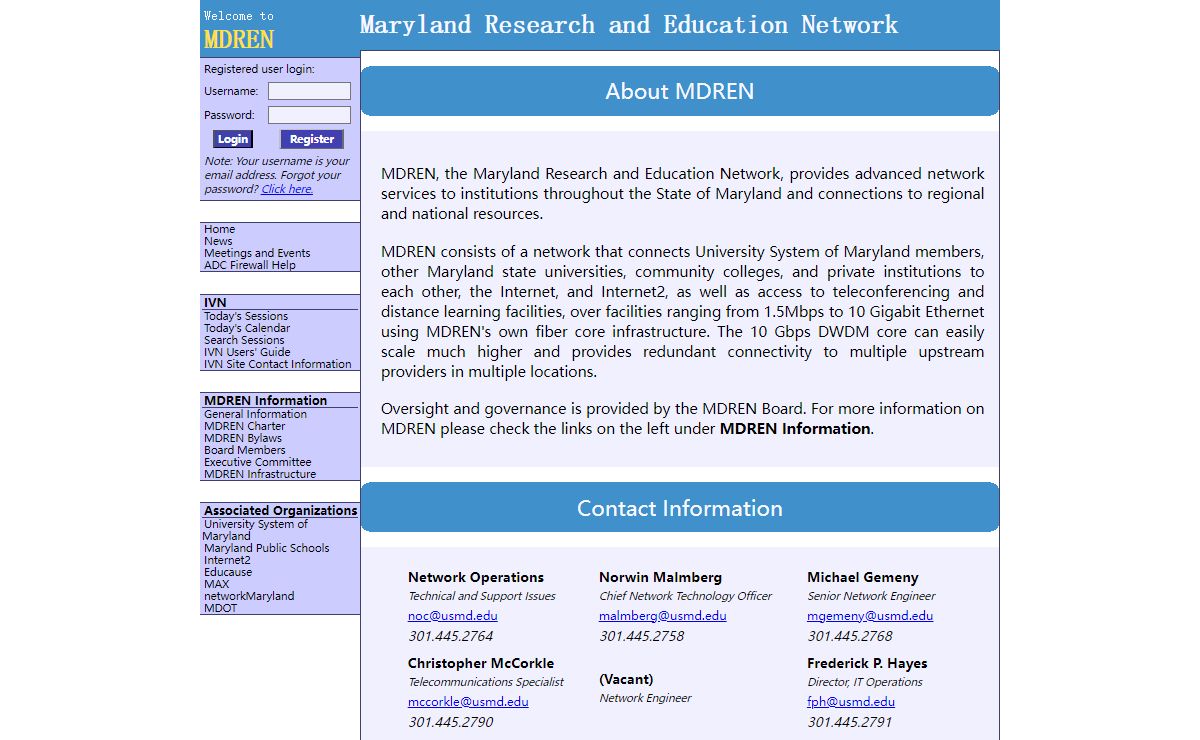This screenshot has height=740, width=1200.
Task: Click the 'MDREN Information' sidebar header
Action: (266, 400)
